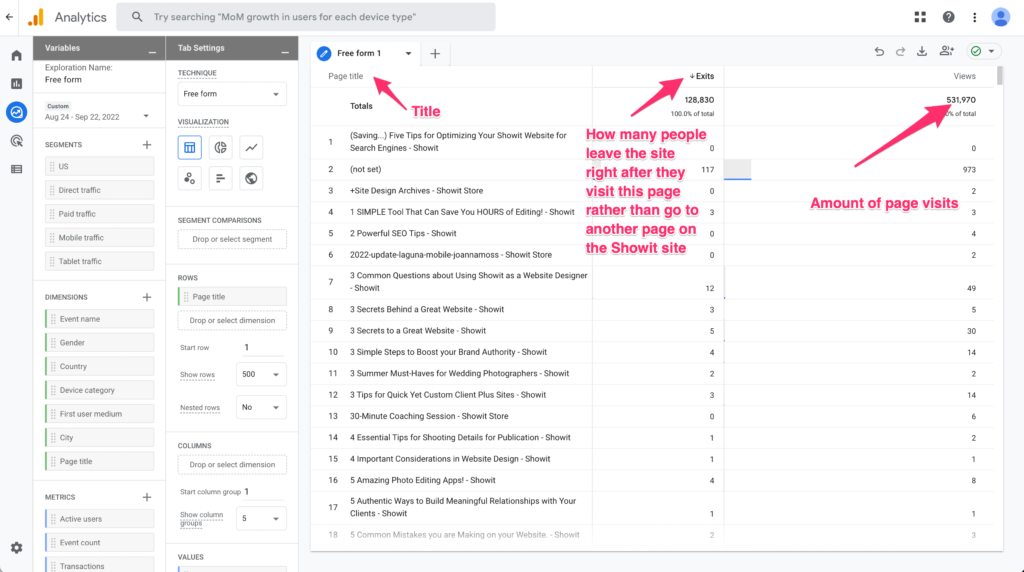This screenshot has width=1024, height=572.
Task: Sort by the Exits column header
Action: click(703, 76)
